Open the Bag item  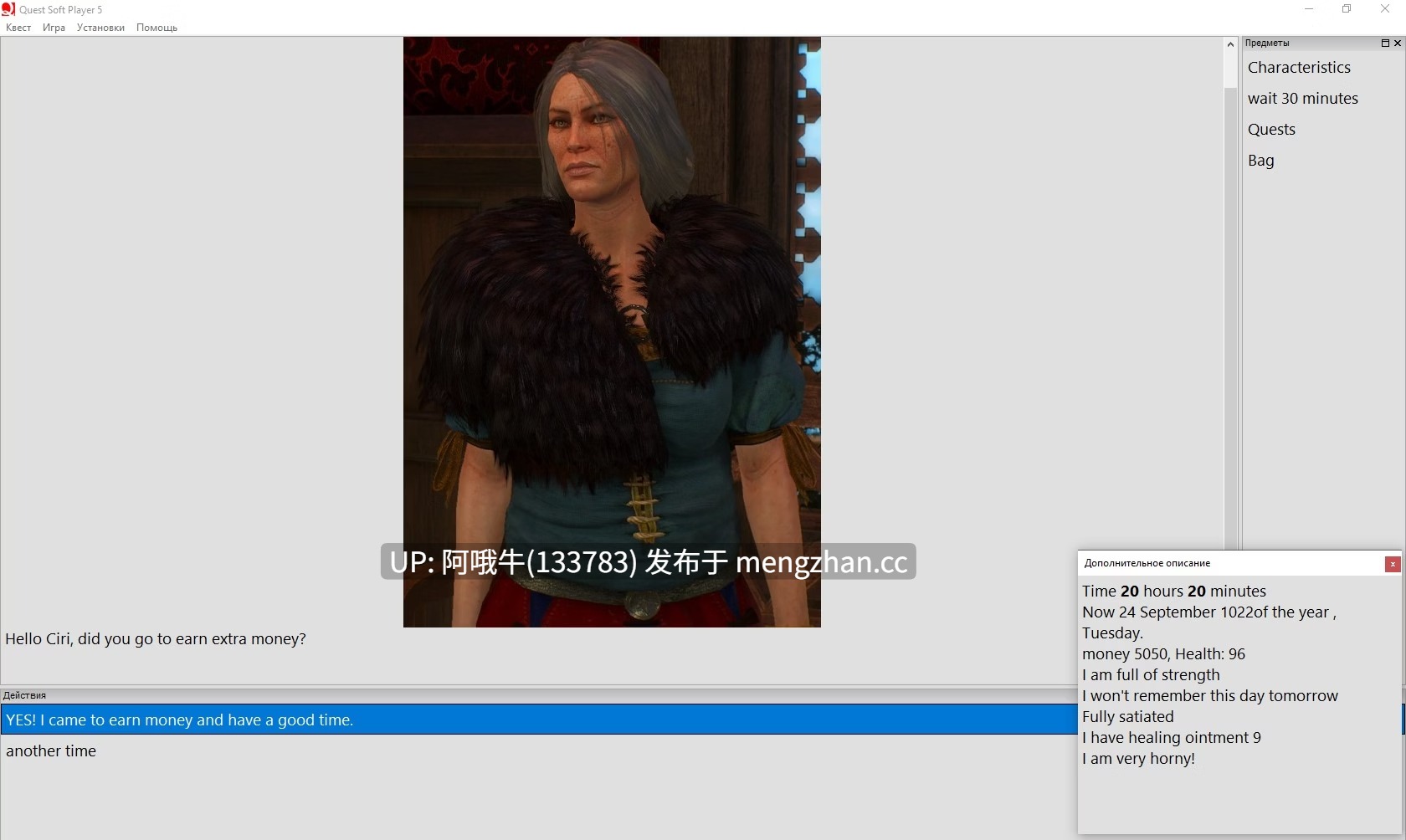coord(1260,161)
